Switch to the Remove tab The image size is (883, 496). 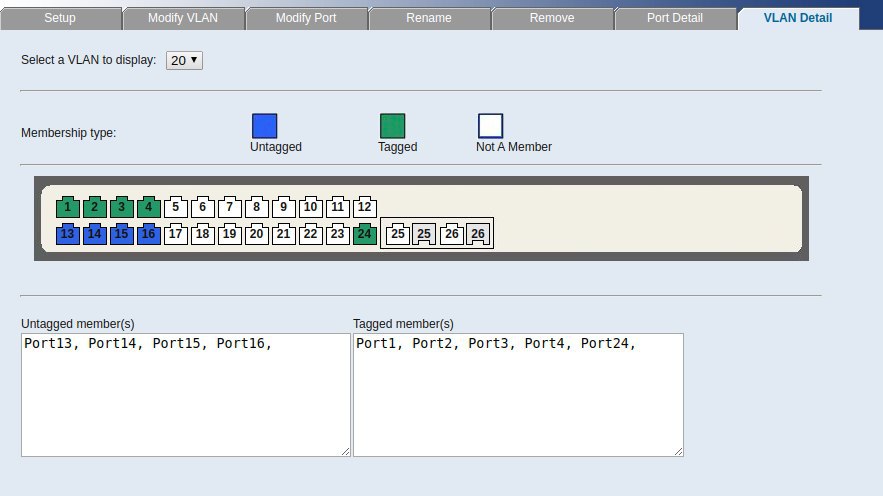[552, 18]
